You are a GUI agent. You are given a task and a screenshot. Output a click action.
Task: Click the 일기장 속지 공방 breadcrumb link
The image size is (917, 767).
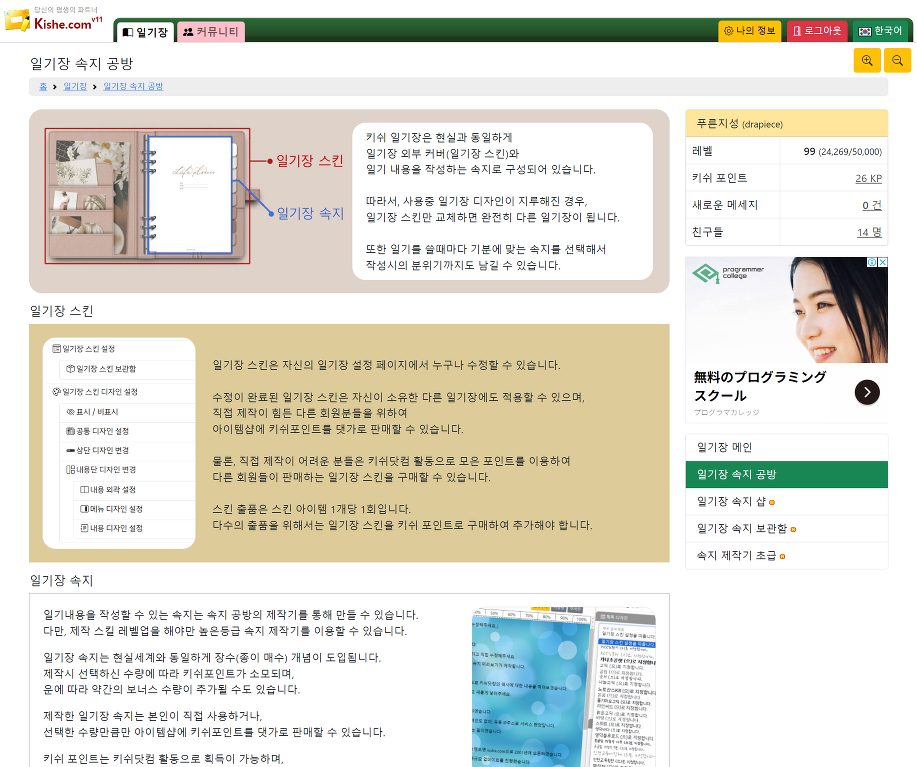(x=133, y=87)
